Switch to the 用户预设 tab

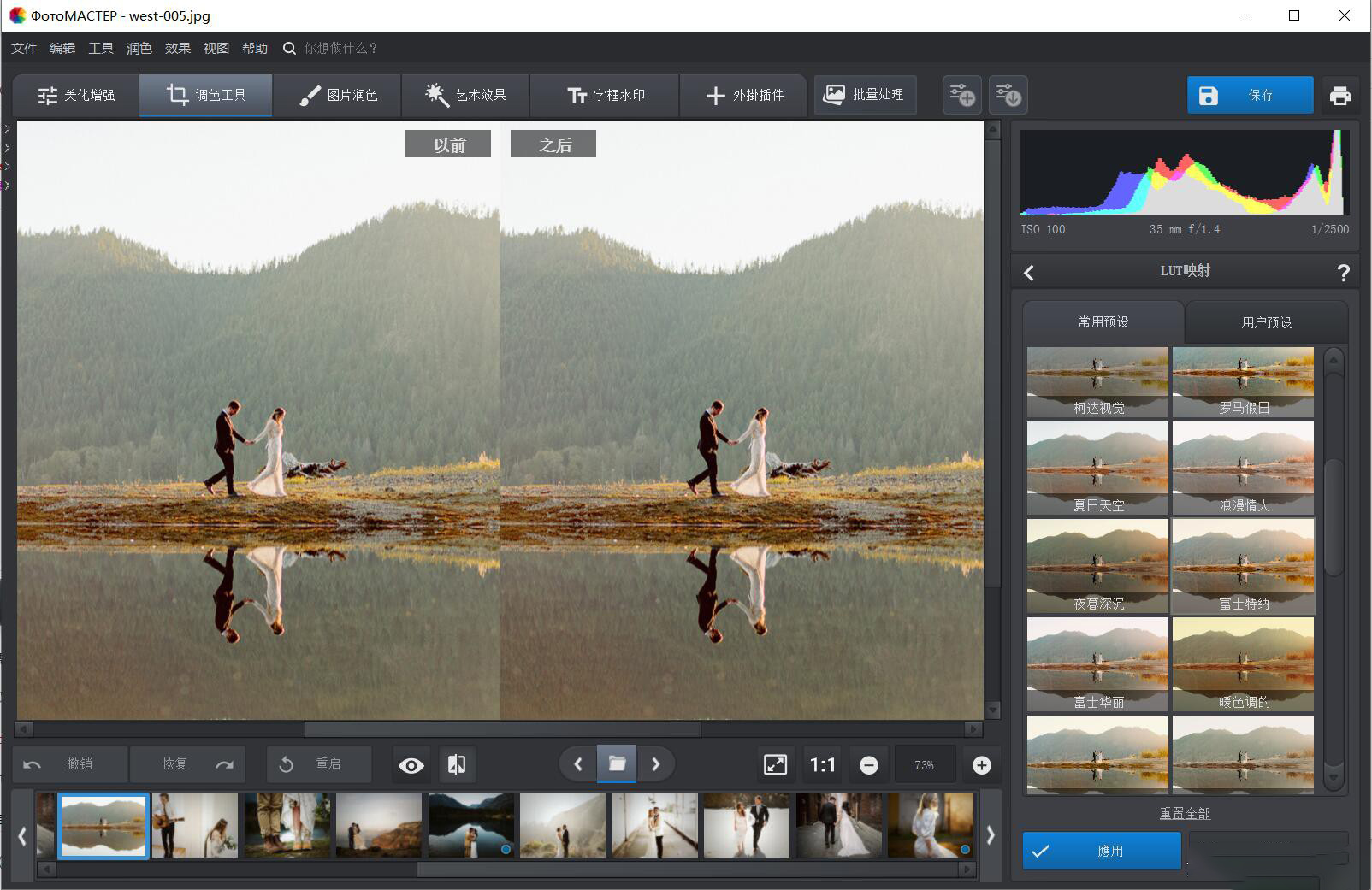tap(1267, 321)
